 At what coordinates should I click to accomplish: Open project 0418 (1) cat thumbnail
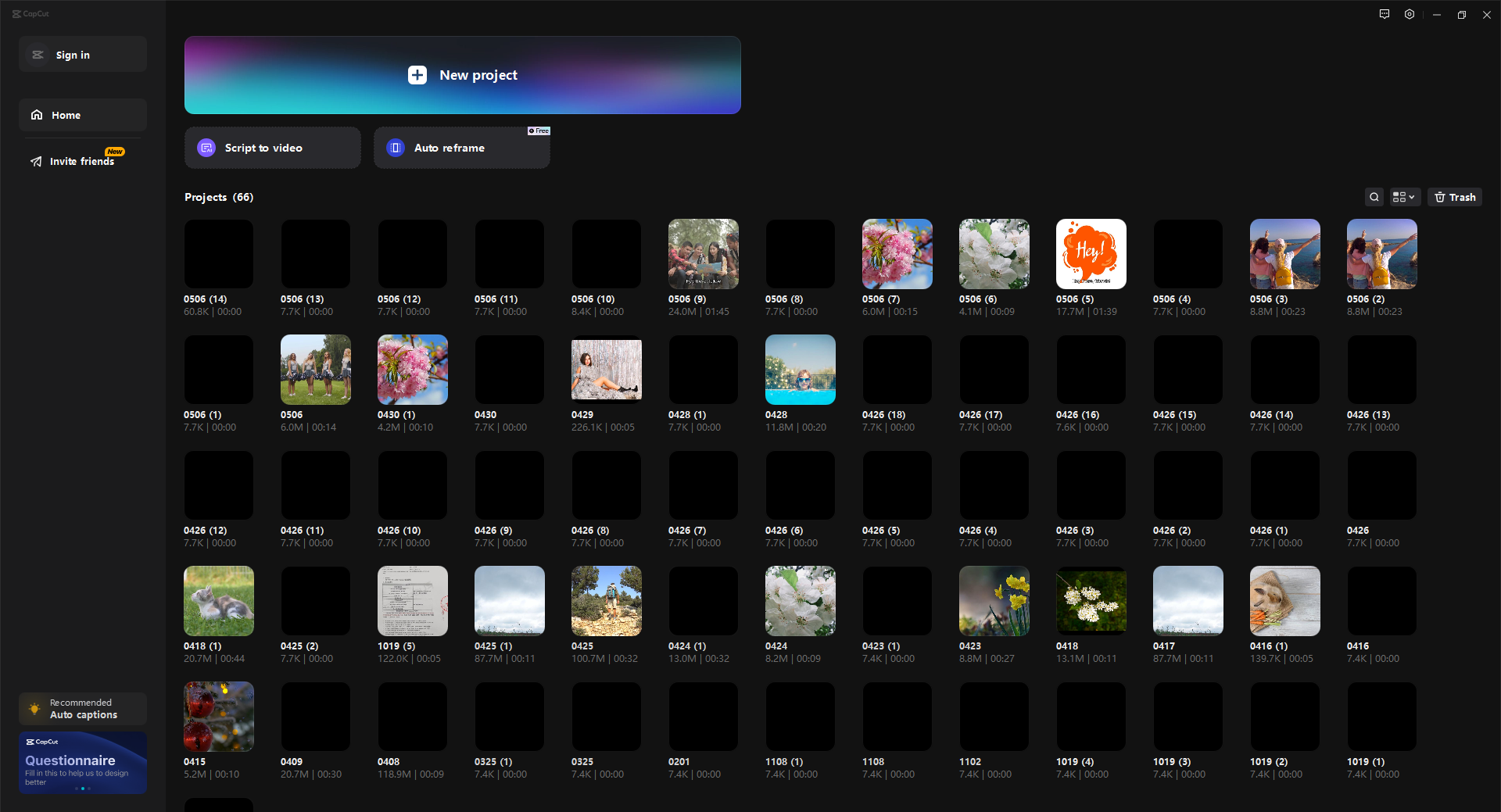click(219, 601)
